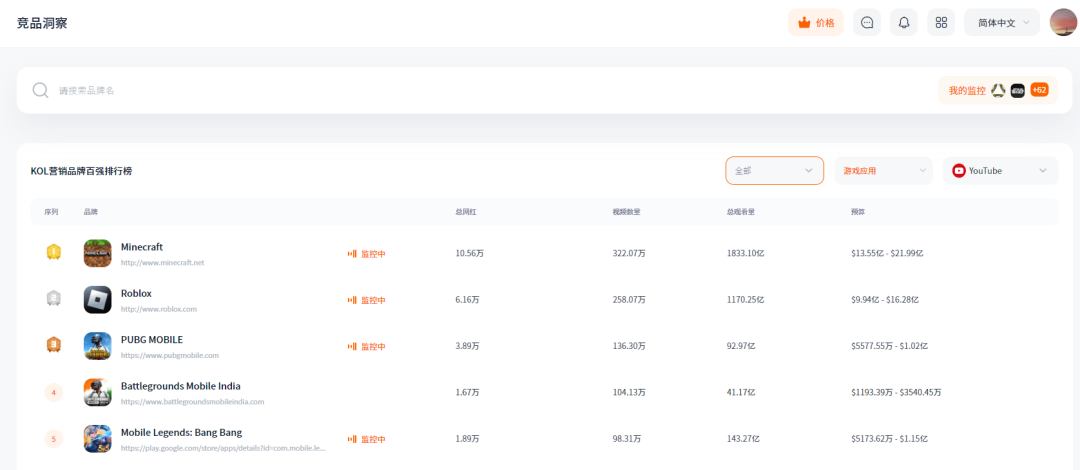
Task: Click the first monitored brand logo
Action: click(998, 90)
